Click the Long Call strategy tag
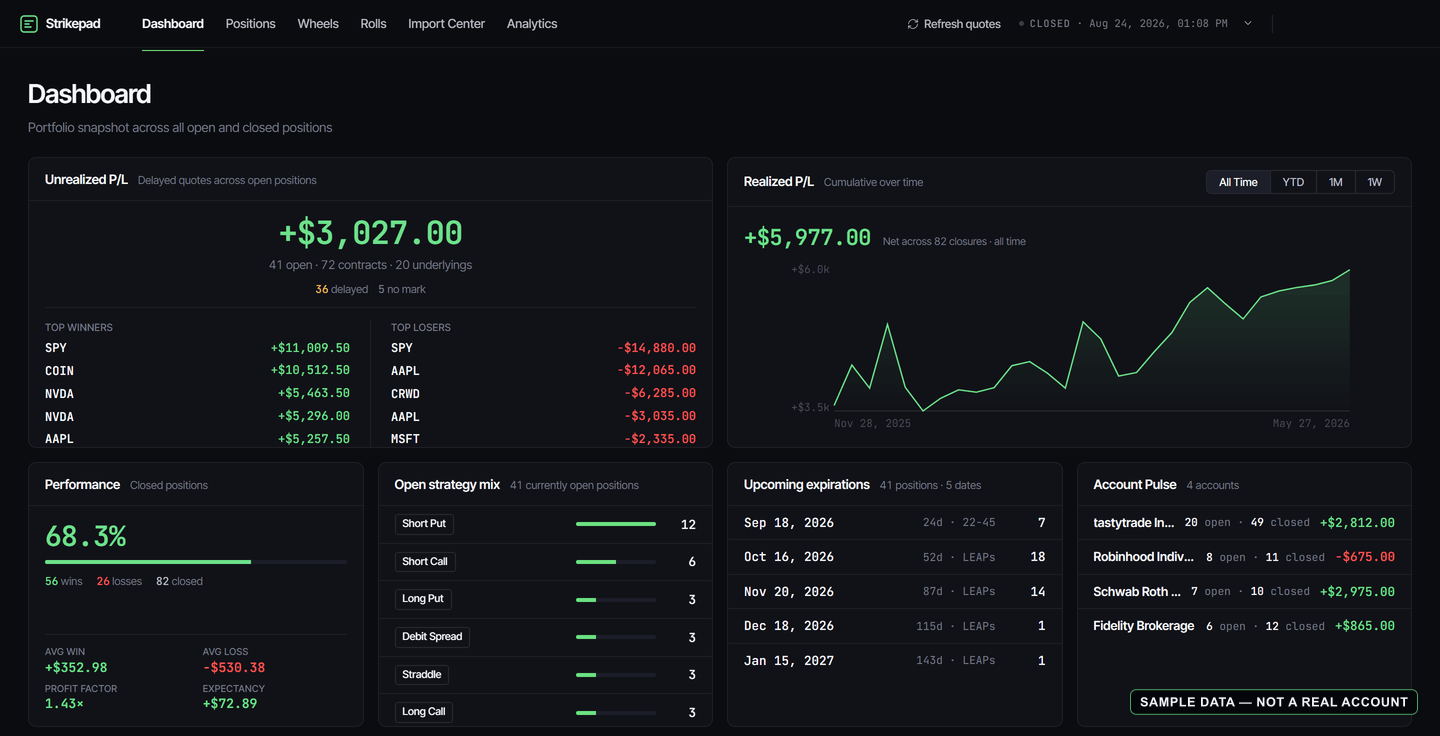The height and width of the screenshot is (736, 1440). tap(424, 712)
